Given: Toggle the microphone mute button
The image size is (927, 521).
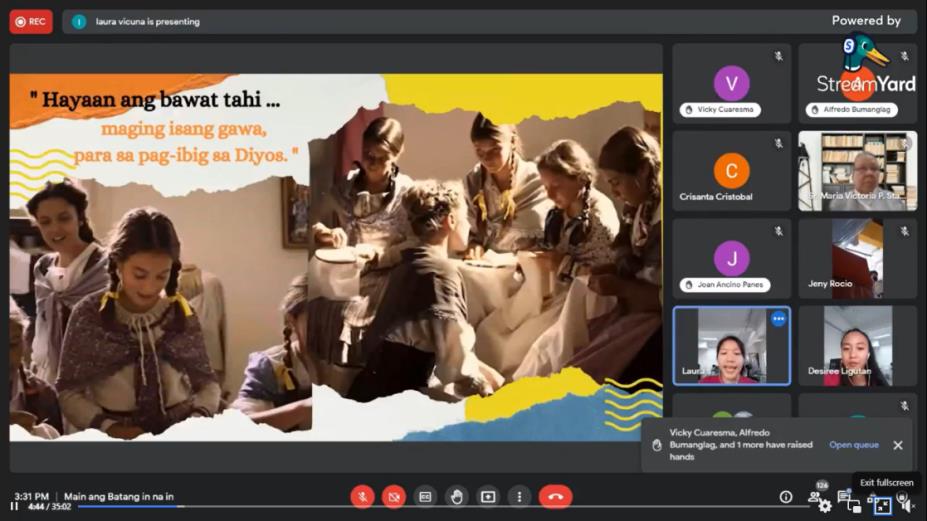Looking at the screenshot, I should [x=362, y=496].
